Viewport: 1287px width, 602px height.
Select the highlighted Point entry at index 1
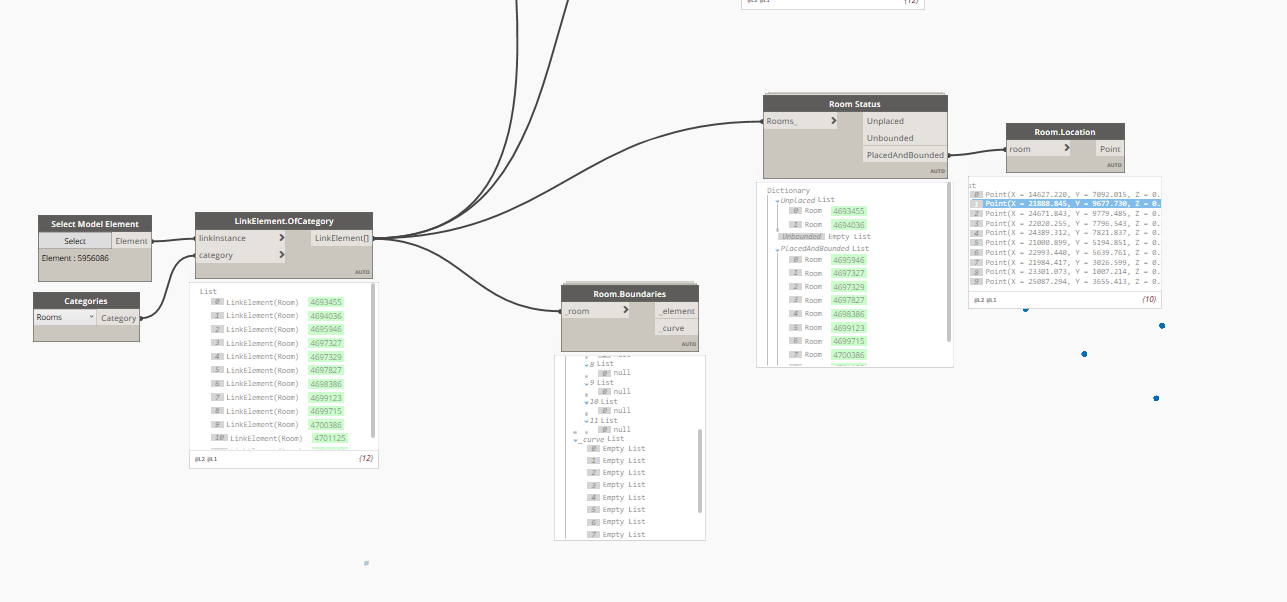(1065, 203)
